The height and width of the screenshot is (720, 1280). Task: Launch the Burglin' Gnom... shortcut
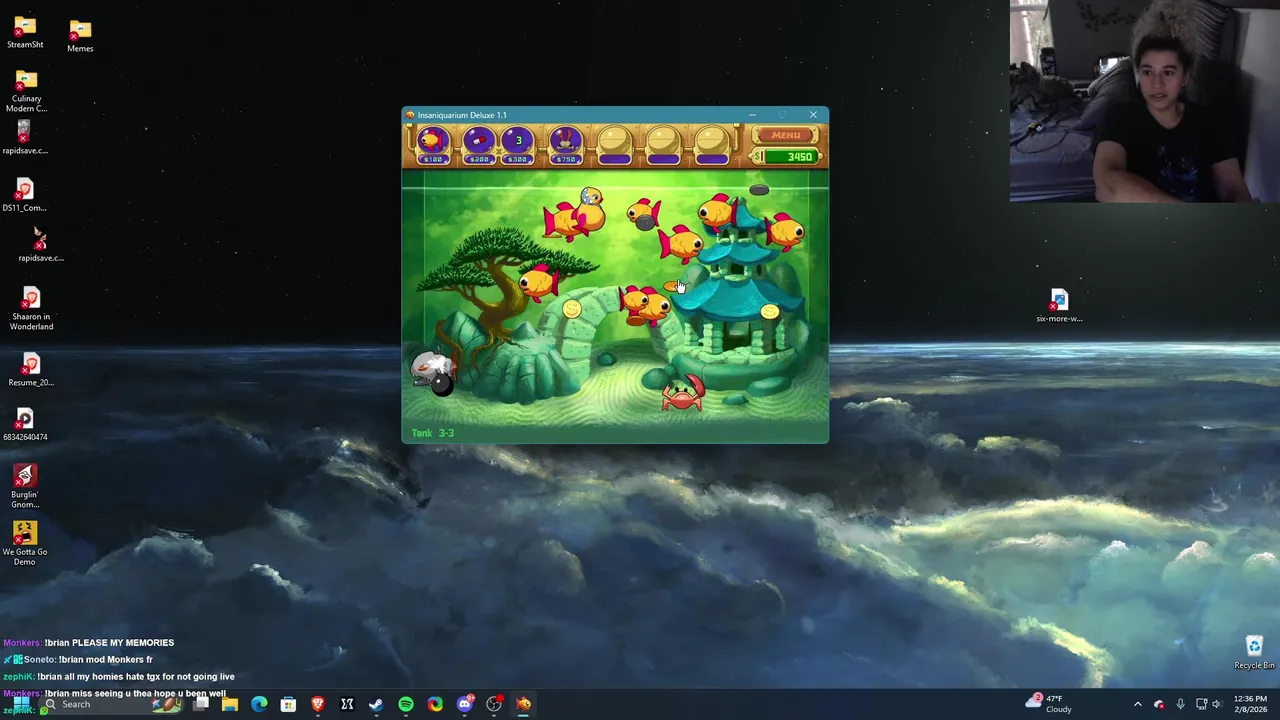(25, 486)
